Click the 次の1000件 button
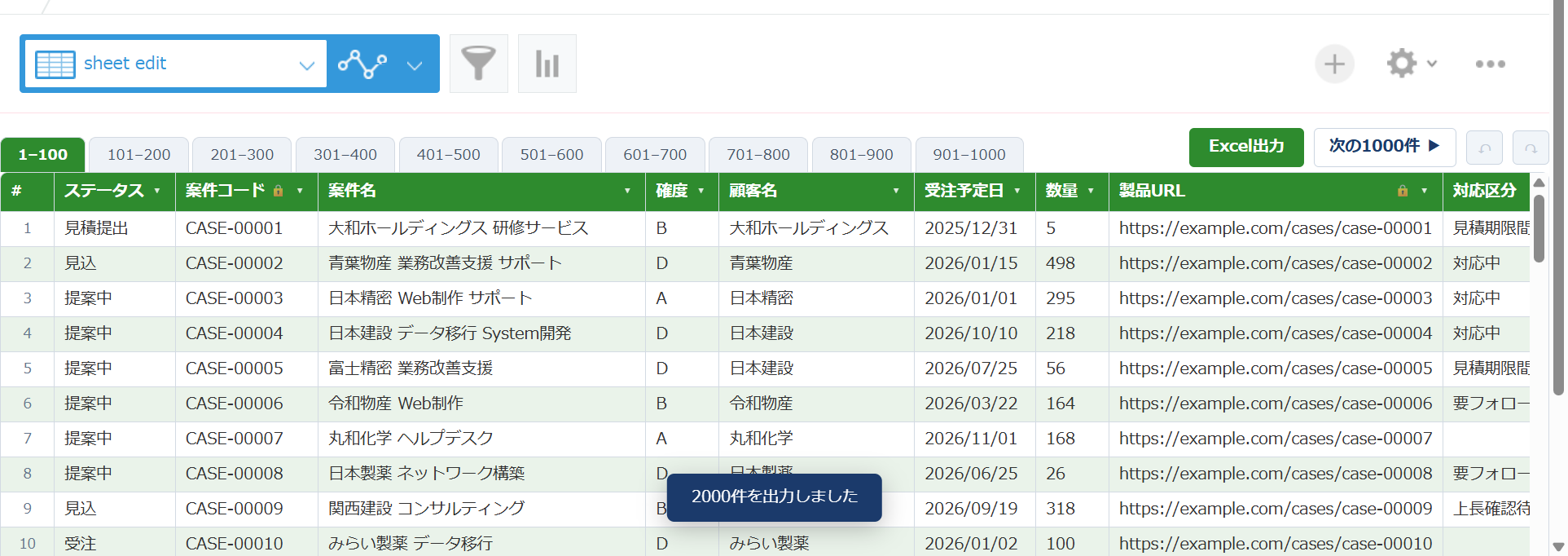This screenshot has height=556, width=1568. (x=1385, y=147)
